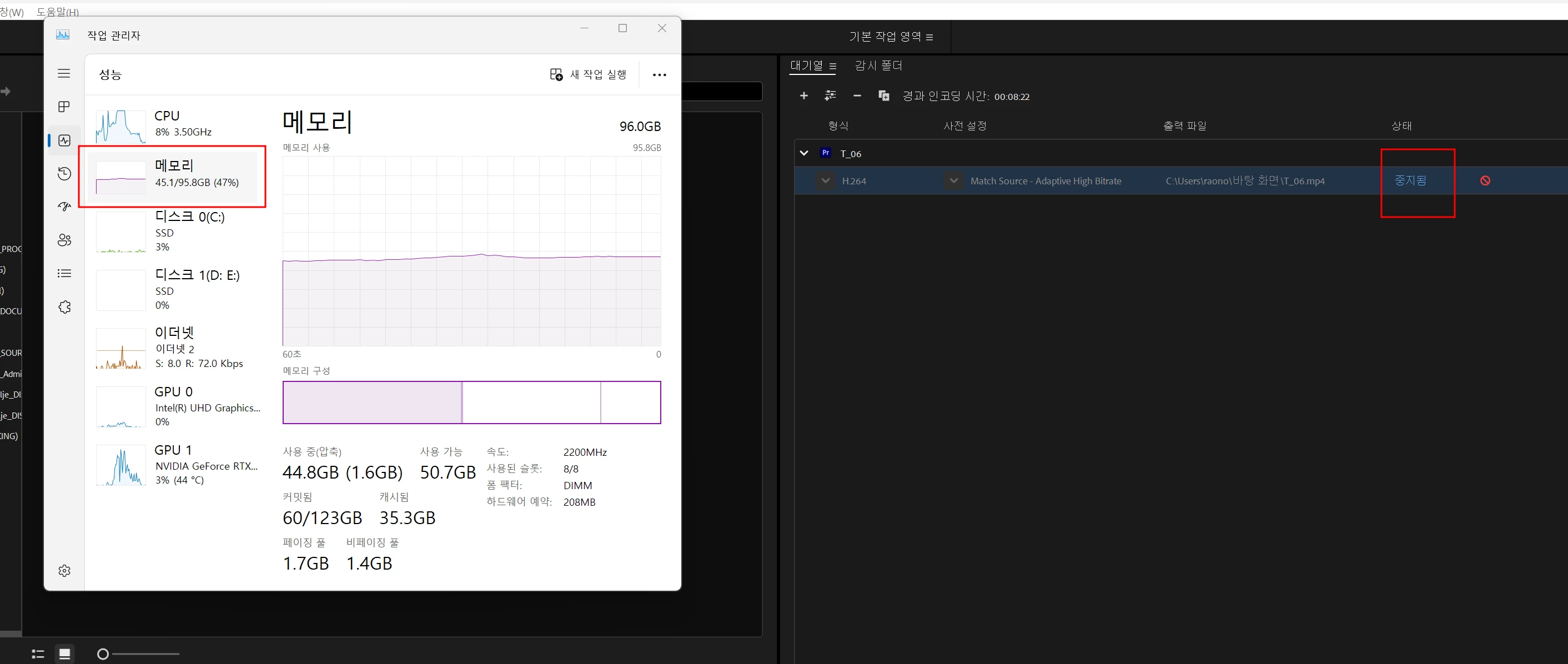
Task: Open the Details list icon
Action: click(x=64, y=273)
